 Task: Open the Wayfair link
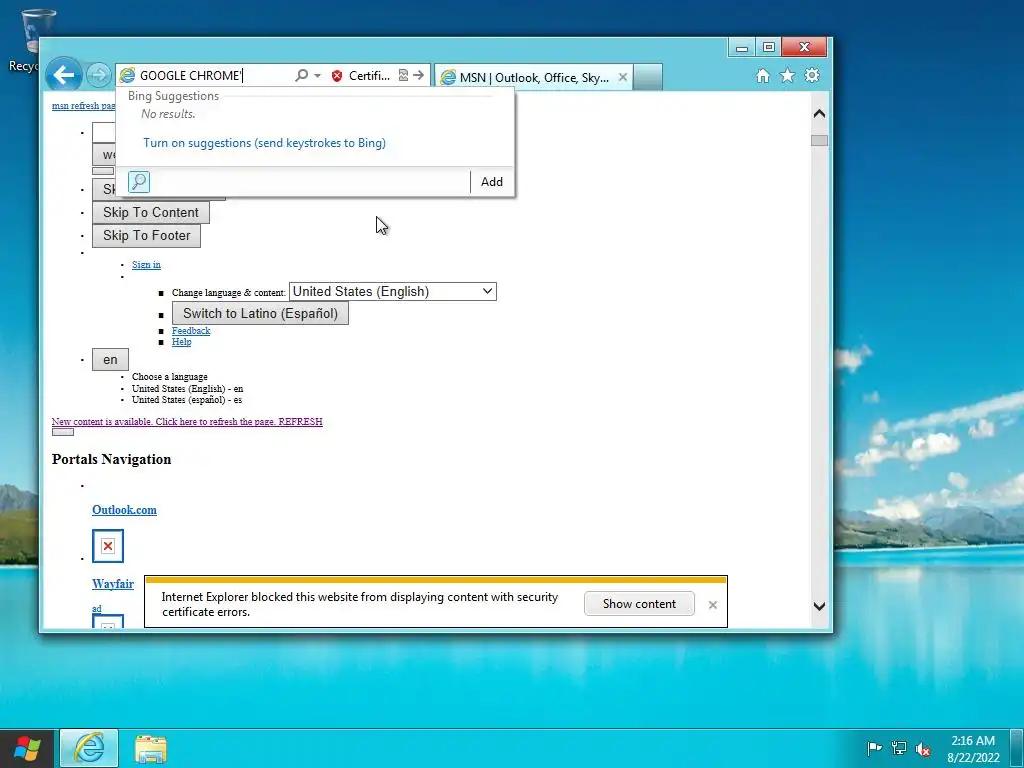[113, 584]
